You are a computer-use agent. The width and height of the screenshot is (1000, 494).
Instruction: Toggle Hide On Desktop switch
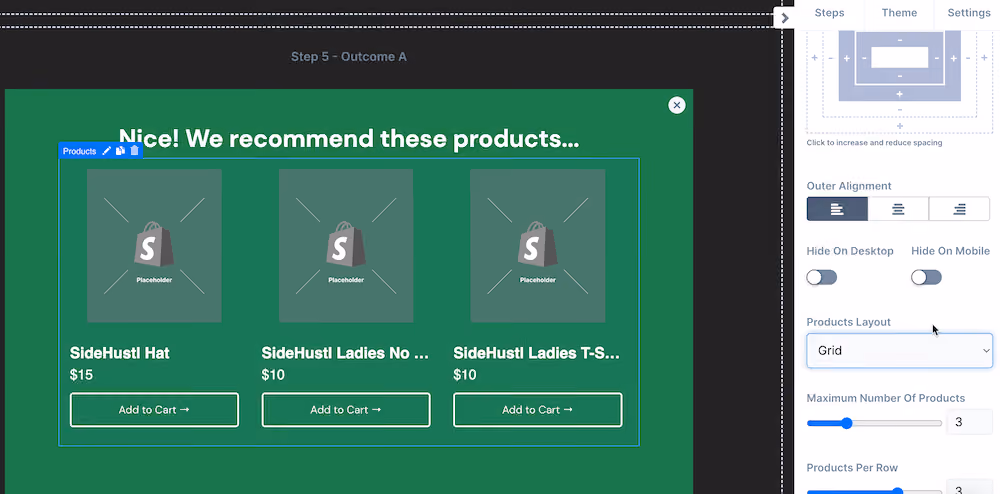[821, 277]
